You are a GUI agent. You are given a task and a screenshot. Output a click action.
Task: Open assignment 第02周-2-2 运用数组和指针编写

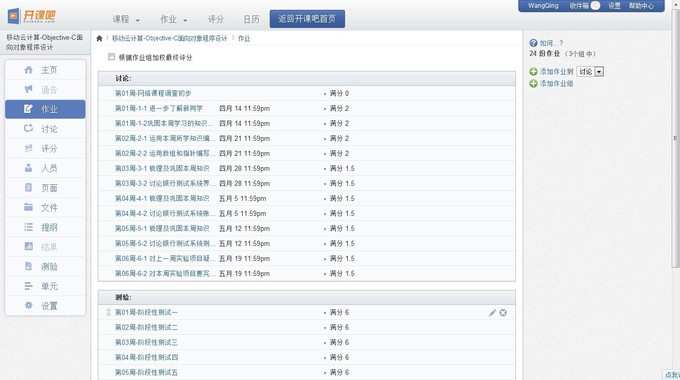pos(165,153)
